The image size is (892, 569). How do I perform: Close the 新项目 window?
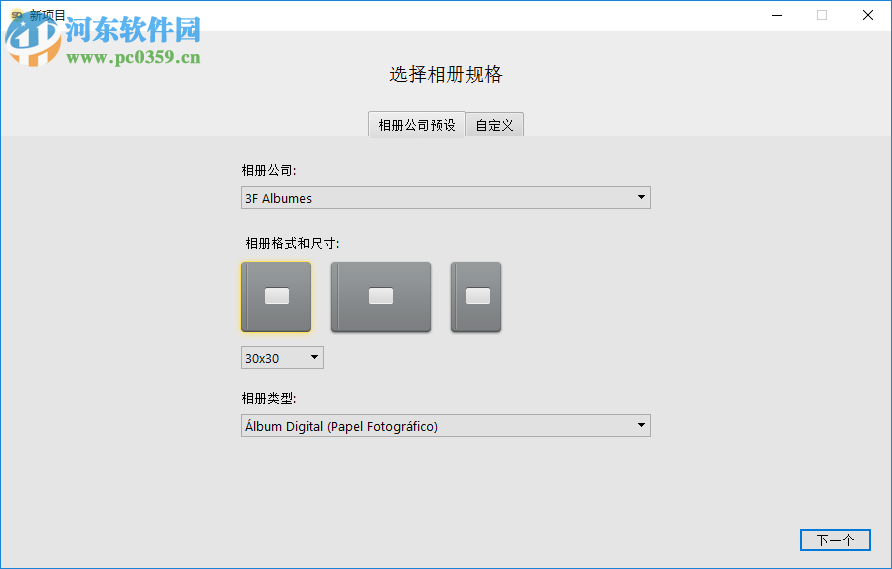[868, 15]
